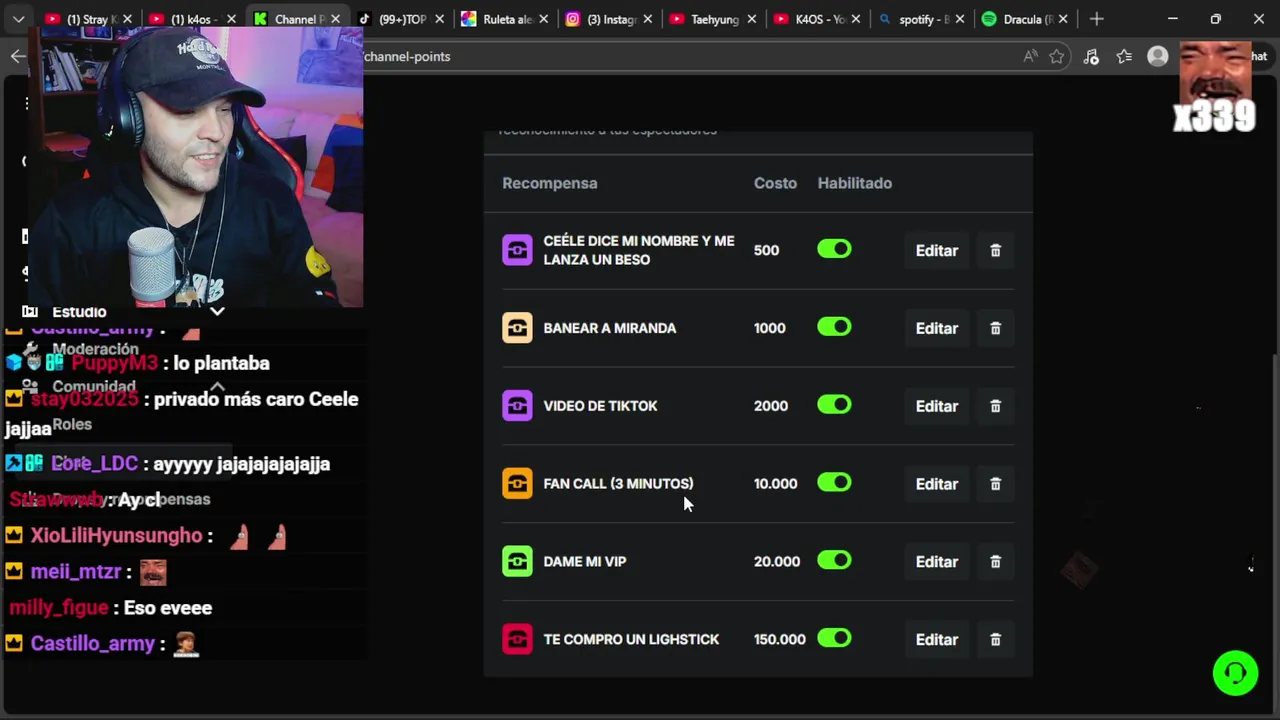The height and width of the screenshot is (720, 1280).
Task: Click the PuppyM3 username in chat
Action: click(x=115, y=363)
